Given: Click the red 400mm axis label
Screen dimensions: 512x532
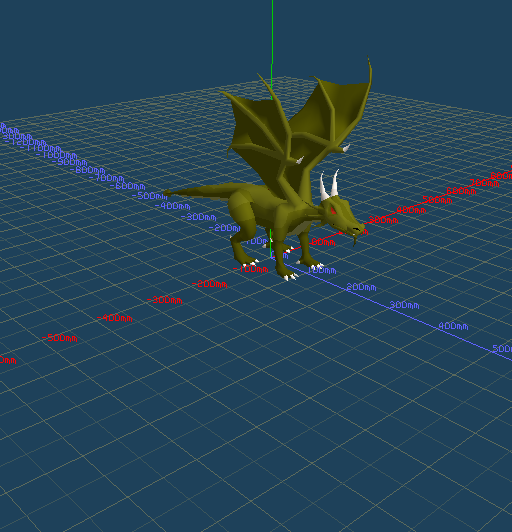Looking at the screenshot, I should point(411,210).
